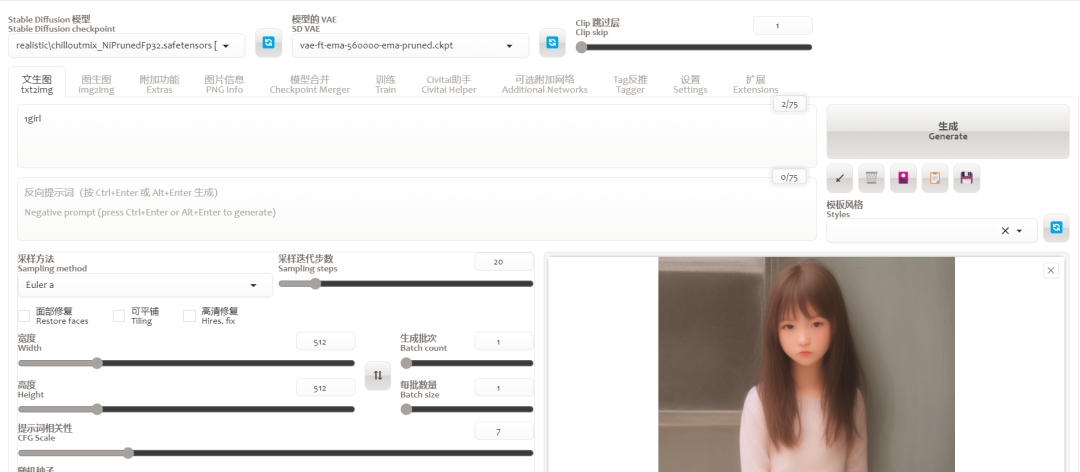Click the Batch size value field
Image resolution: width=1080 pixels, height=472 pixels.
504,388
